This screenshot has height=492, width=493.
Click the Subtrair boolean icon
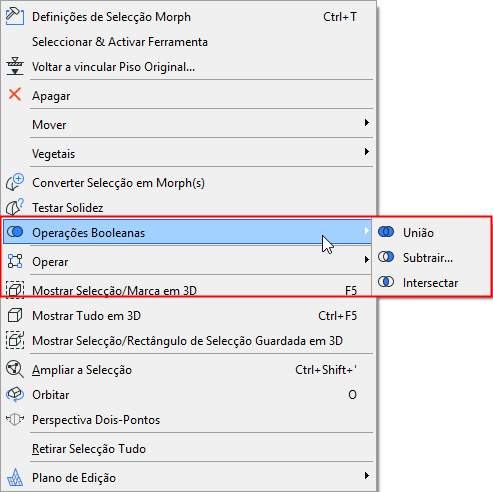[x=386, y=257]
